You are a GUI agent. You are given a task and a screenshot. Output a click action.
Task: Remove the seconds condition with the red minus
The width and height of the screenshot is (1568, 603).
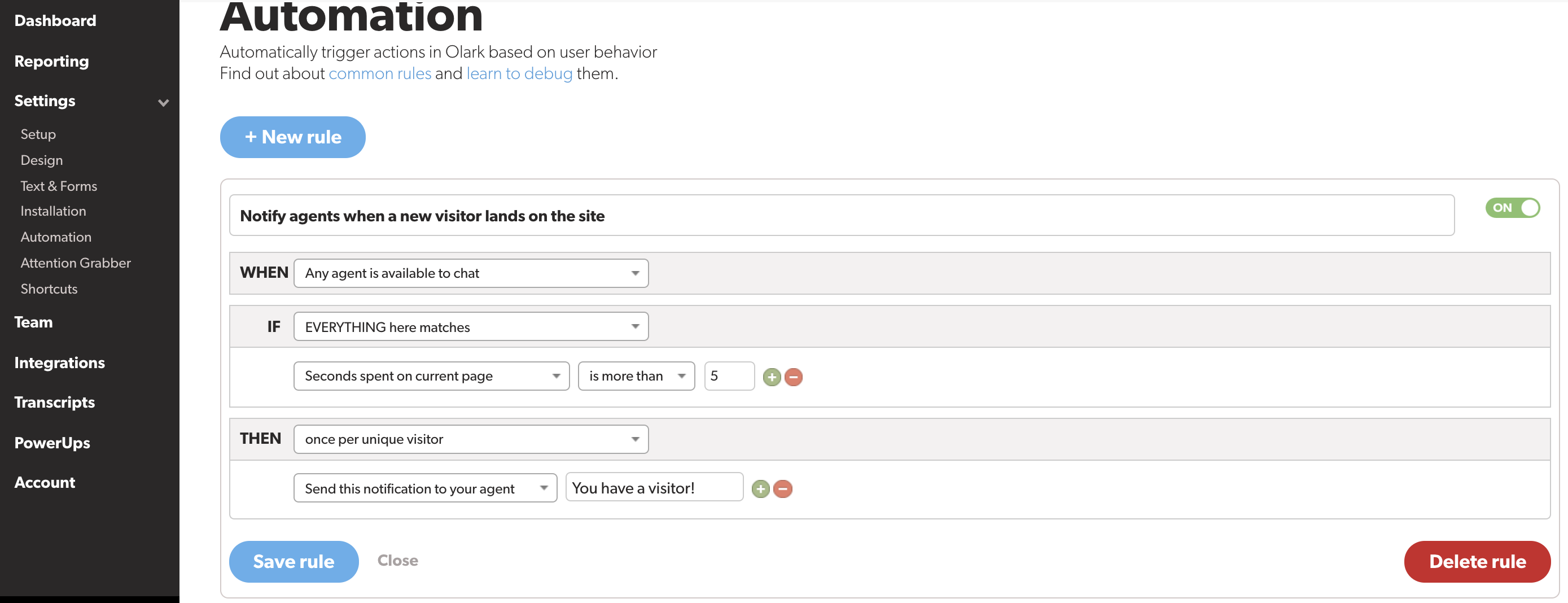[793, 377]
